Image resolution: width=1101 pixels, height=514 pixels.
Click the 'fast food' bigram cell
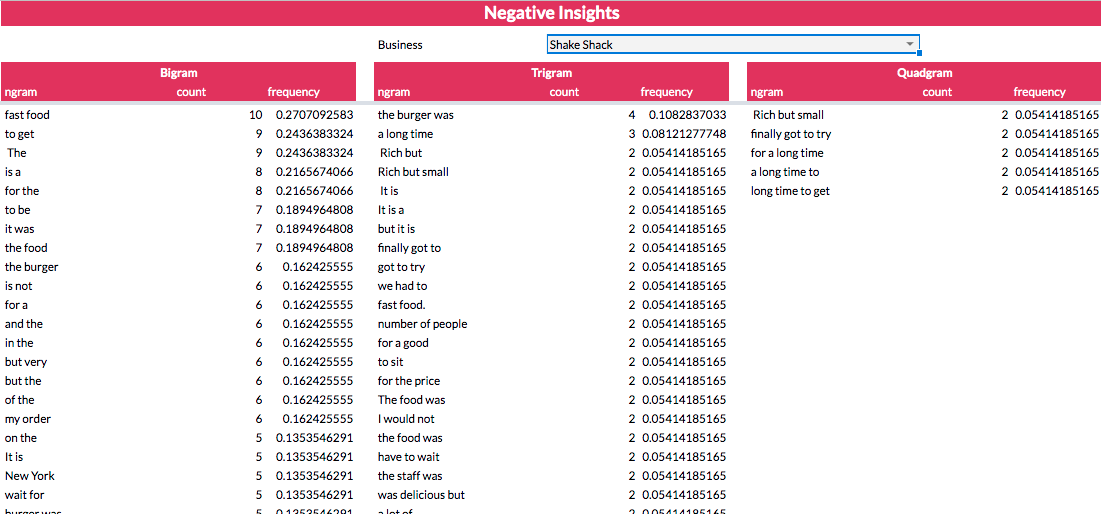pos(27,115)
